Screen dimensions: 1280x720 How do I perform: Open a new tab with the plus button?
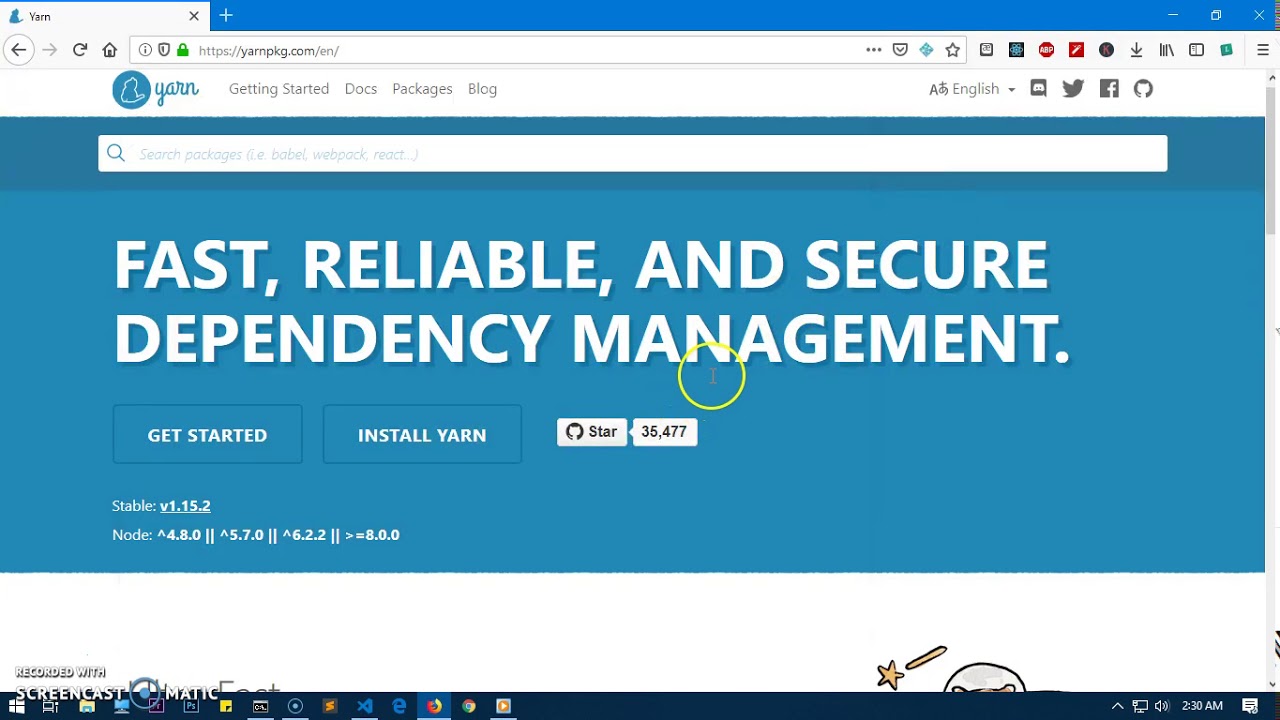coord(226,16)
